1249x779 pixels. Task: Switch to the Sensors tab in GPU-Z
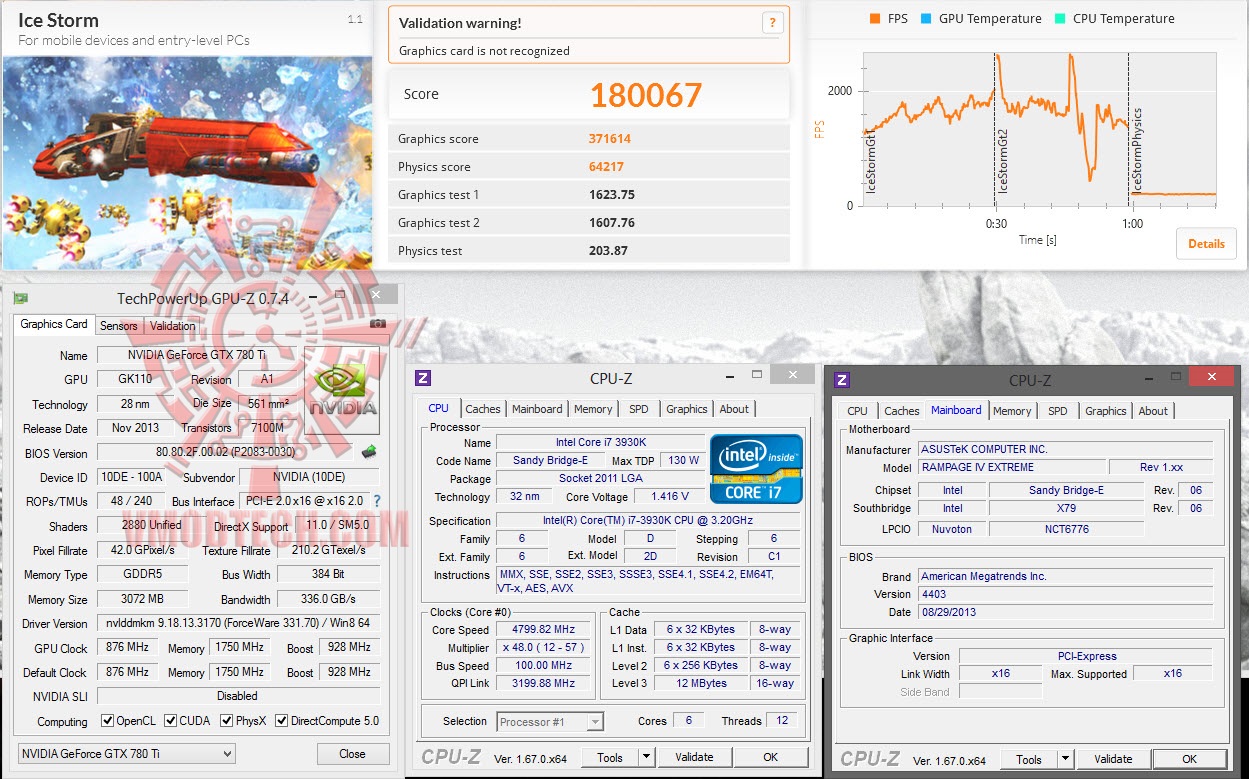point(119,326)
